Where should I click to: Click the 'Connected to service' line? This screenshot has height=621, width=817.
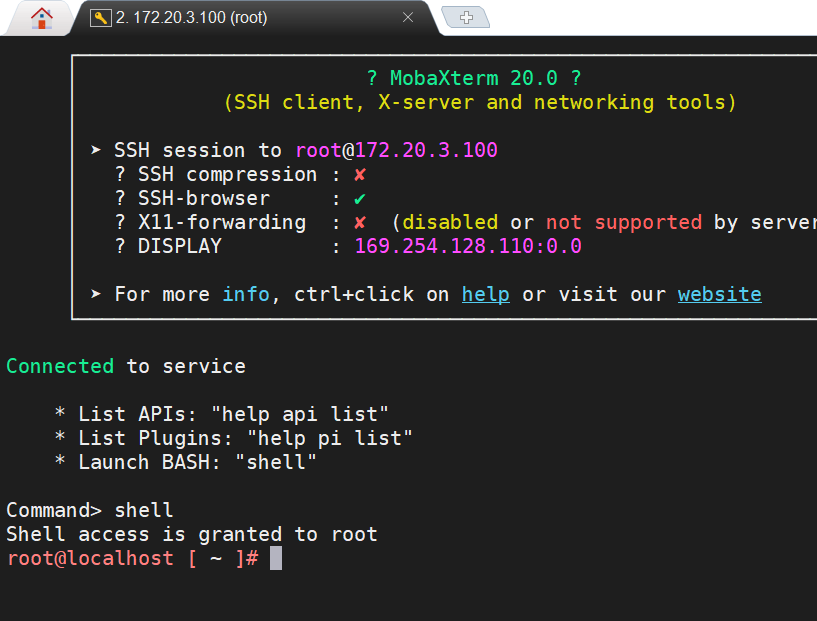(x=126, y=366)
